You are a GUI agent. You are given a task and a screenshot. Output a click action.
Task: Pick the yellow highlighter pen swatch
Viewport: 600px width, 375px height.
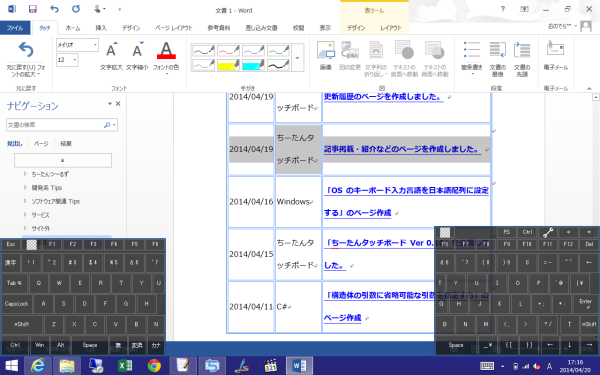(228, 65)
